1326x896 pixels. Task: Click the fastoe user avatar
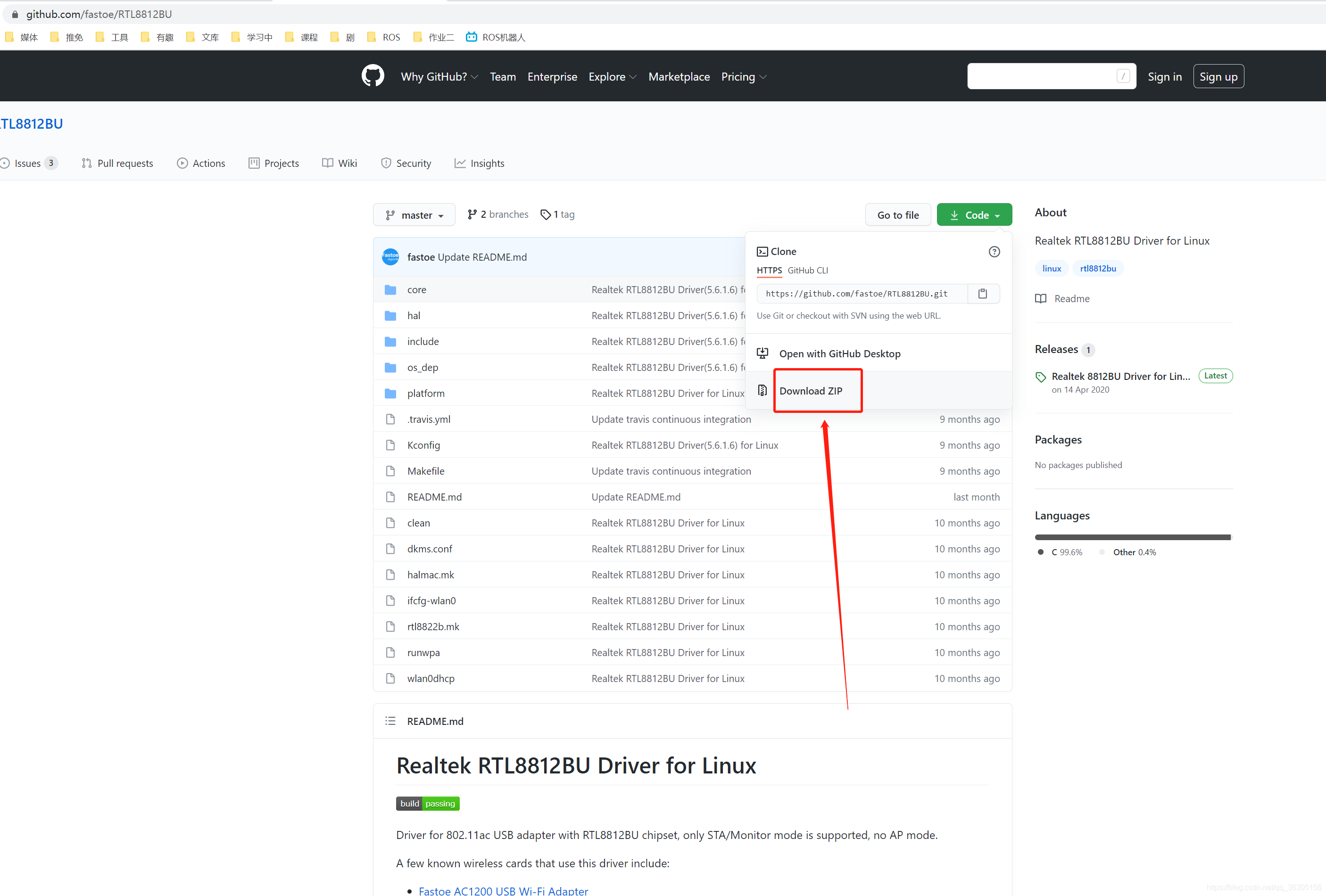click(x=390, y=257)
